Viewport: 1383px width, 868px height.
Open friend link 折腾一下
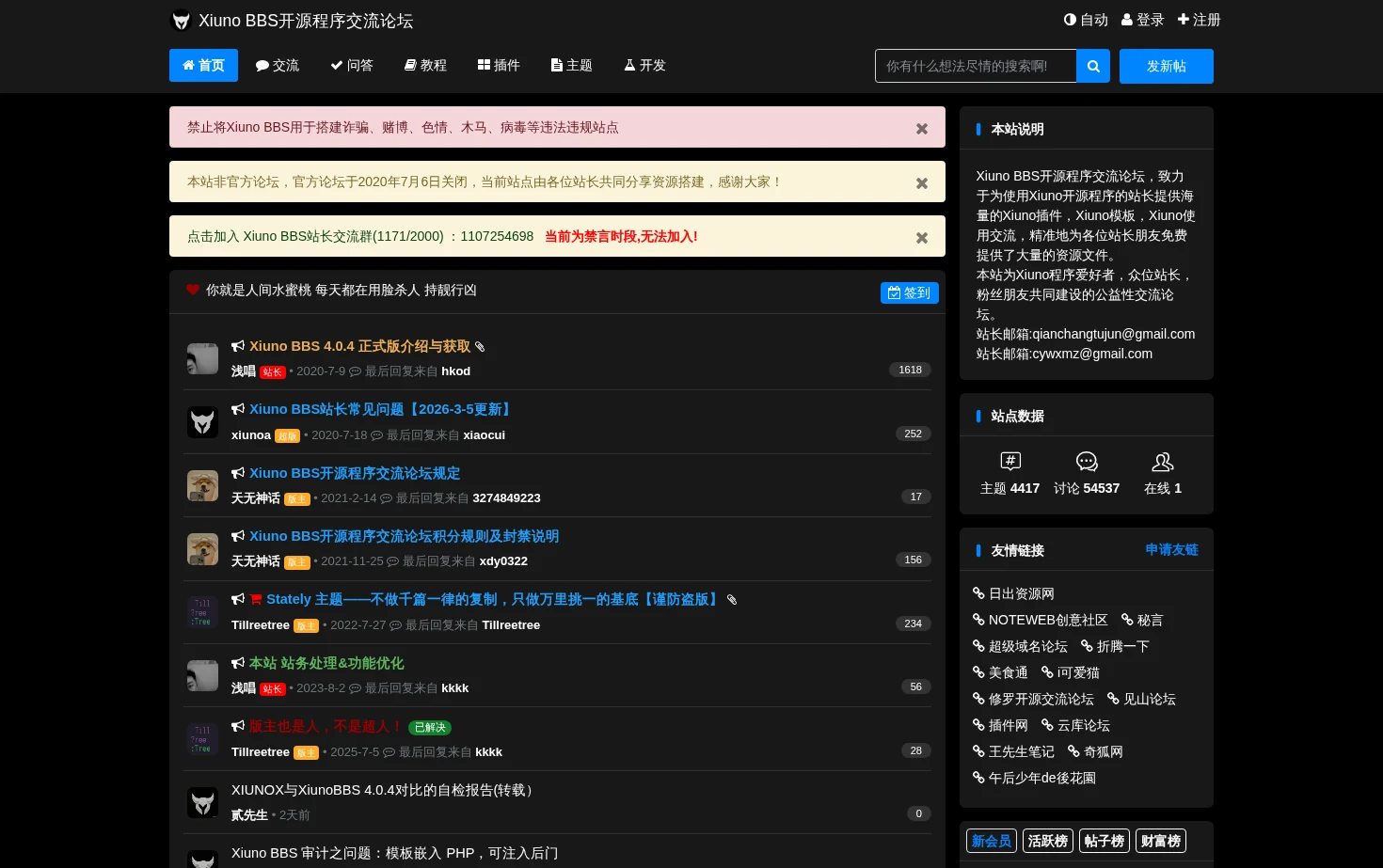click(1115, 646)
